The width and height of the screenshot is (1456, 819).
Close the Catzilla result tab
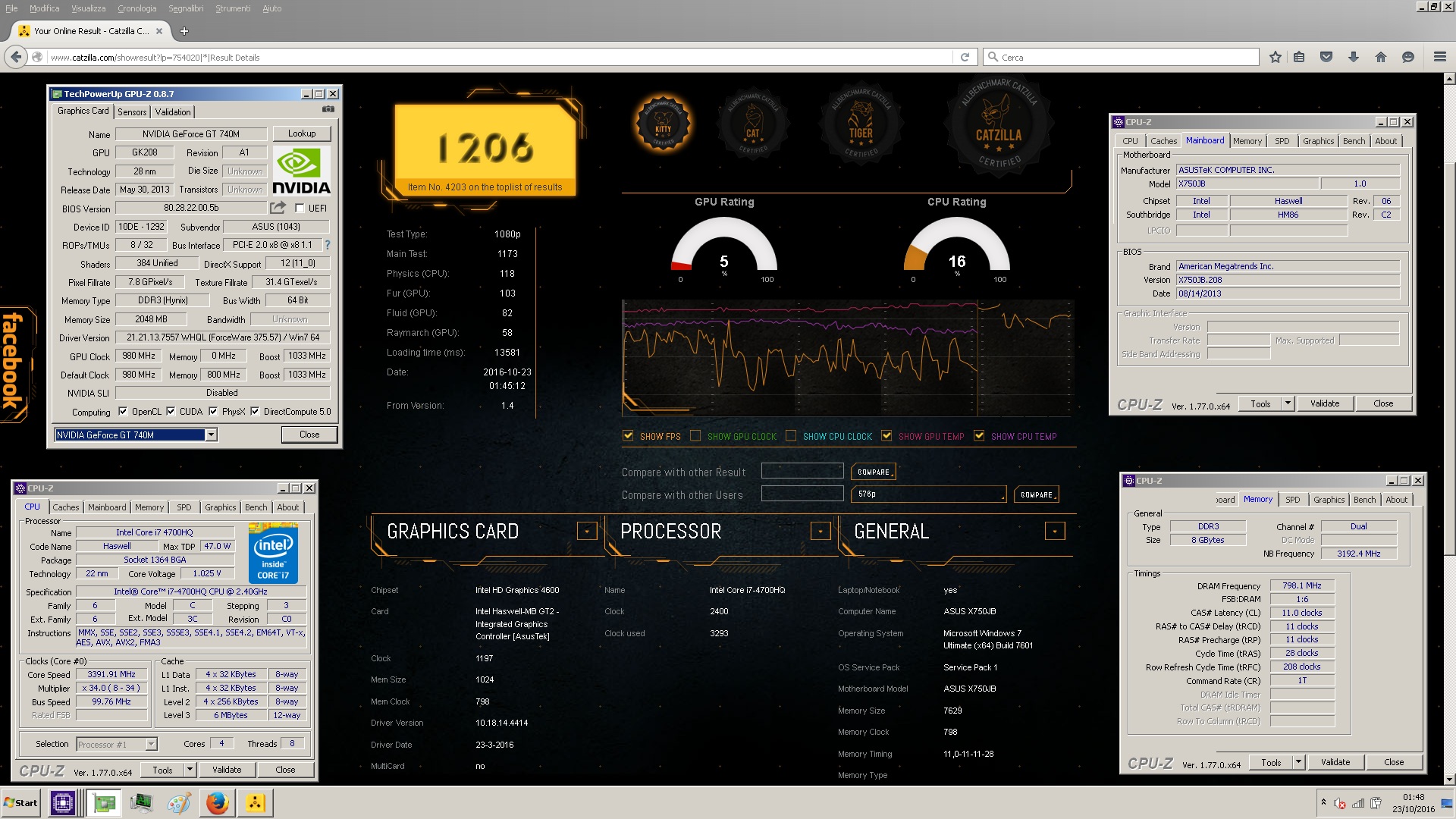click(x=159, y=31)
